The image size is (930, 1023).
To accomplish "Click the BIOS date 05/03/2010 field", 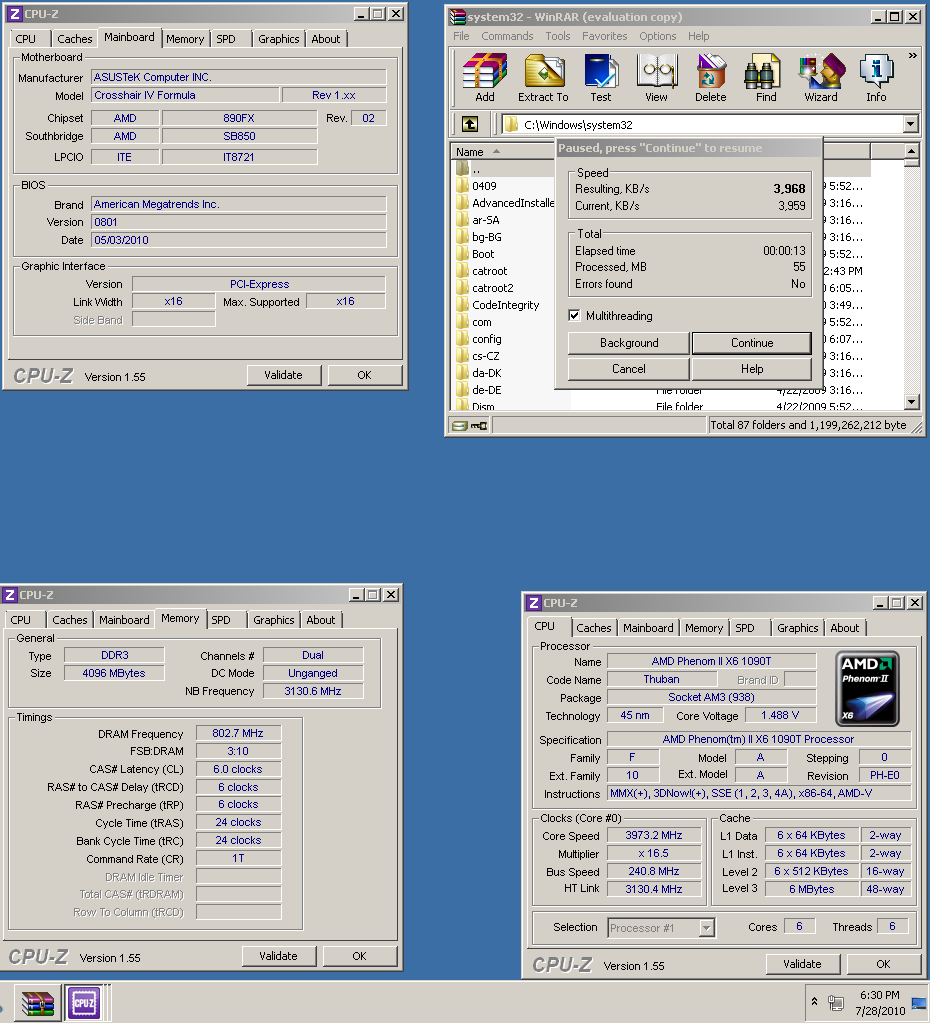I will click(x=239, y=240).
